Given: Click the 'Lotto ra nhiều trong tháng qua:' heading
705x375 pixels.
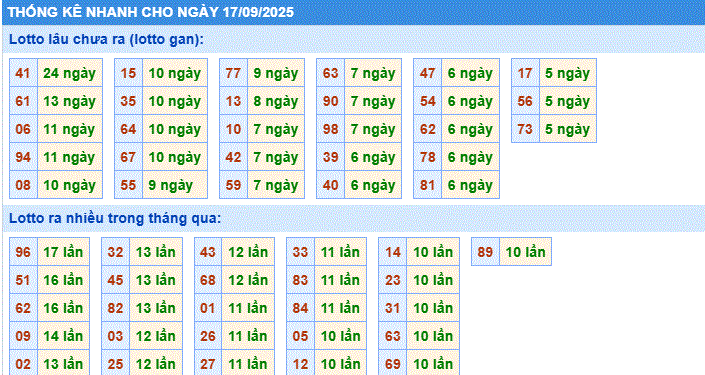Looking at the screenshot, I should 115,219.
